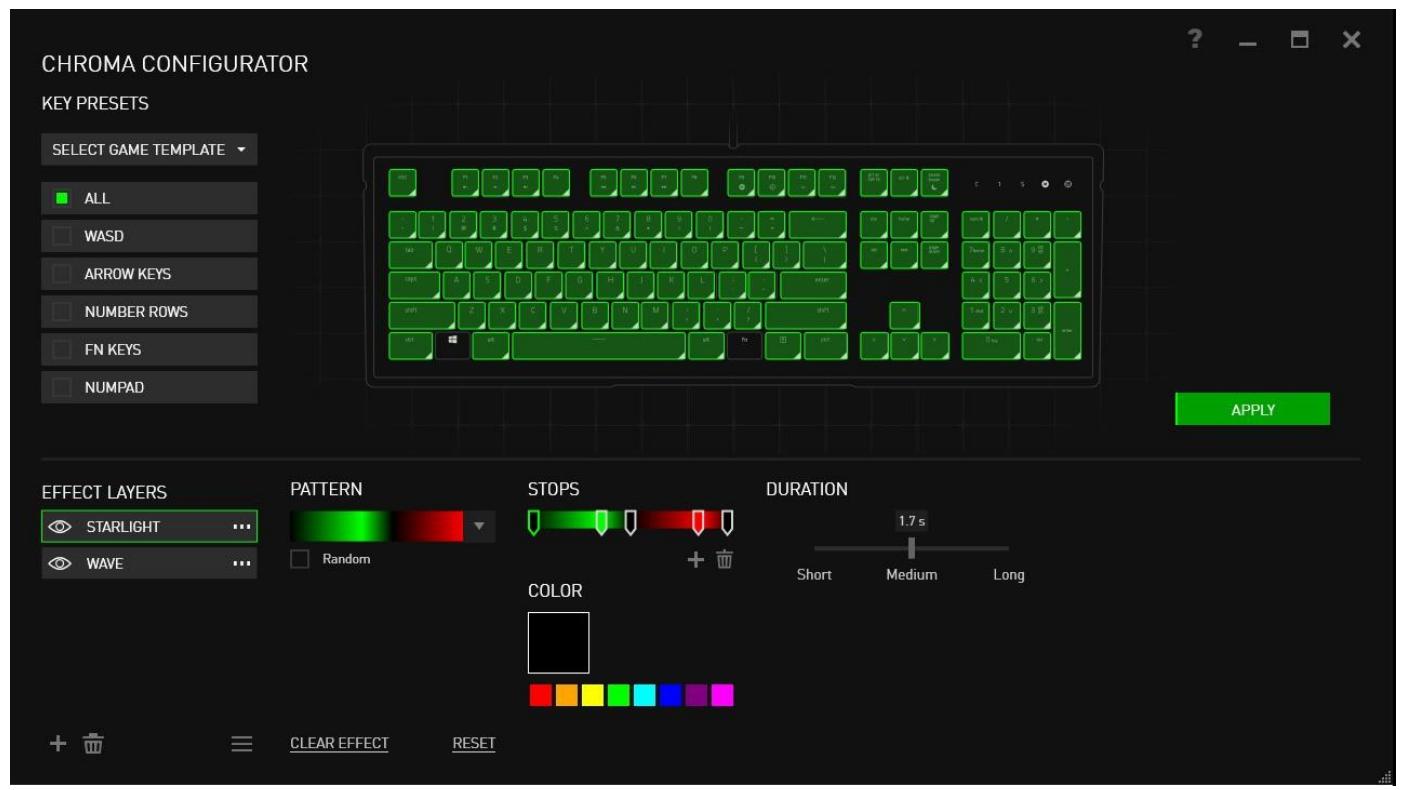Select the tab key on the keyboard
Viewport: 1403px width, 790px height.
[411, 255]
